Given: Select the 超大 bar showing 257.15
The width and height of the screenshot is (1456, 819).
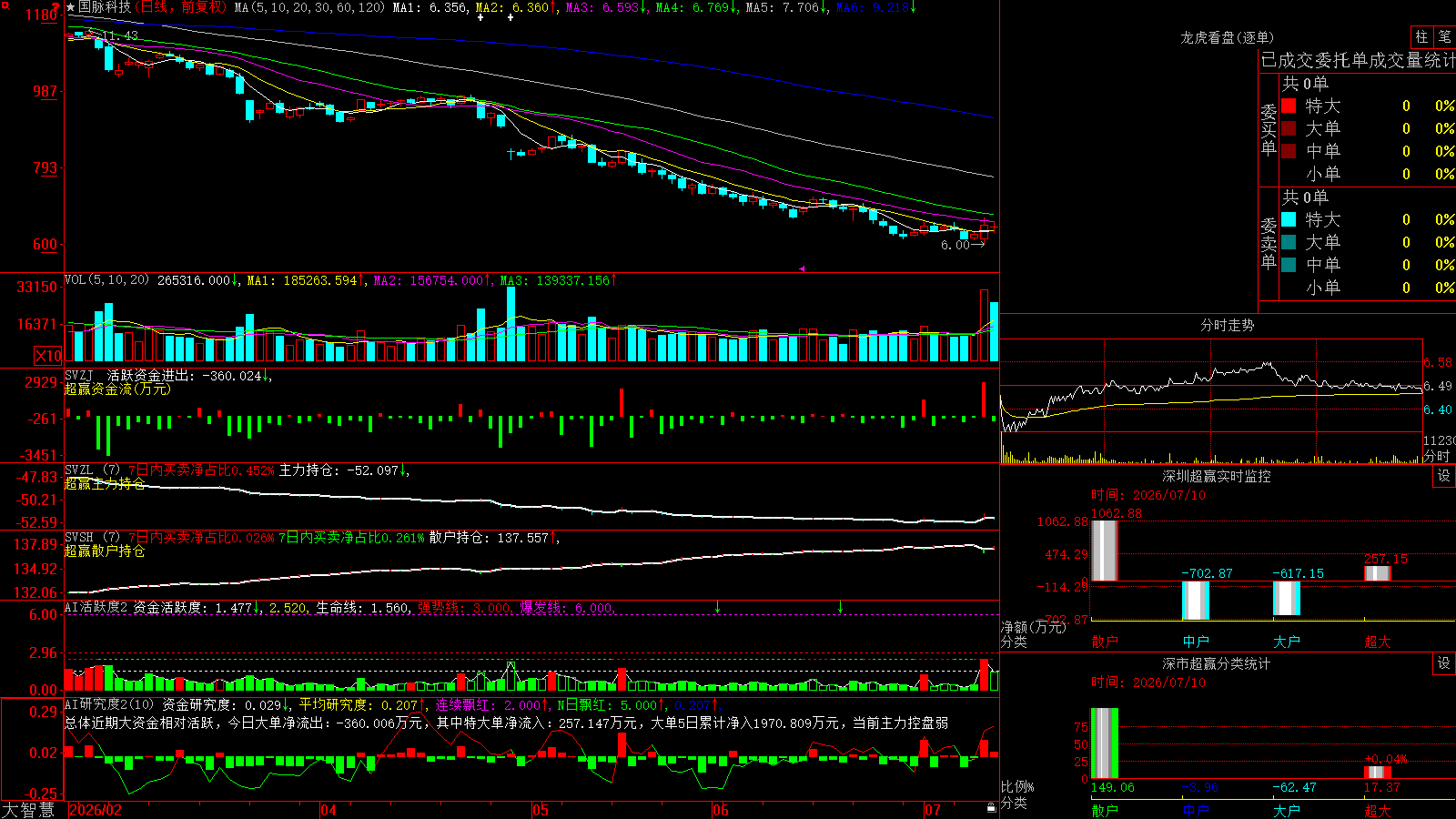Looking at the screenshot, I should [x=1378, y=573].
